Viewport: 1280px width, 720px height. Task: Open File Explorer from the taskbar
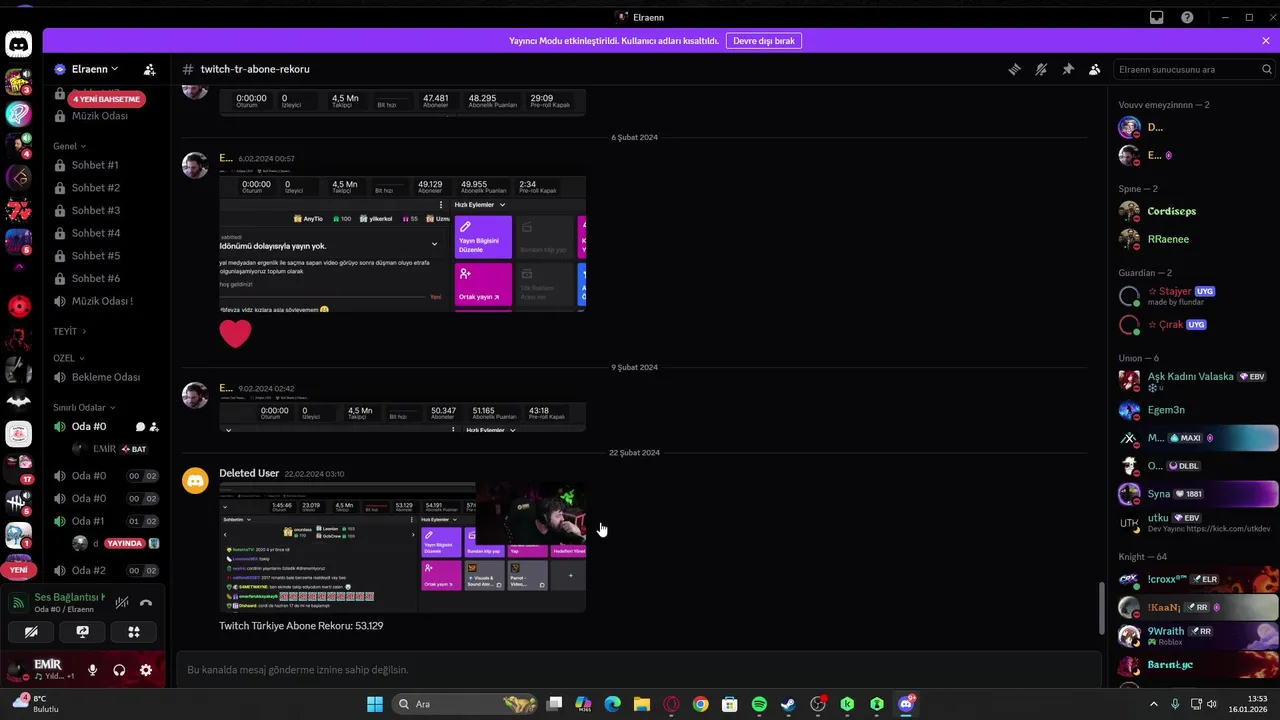[x=642, y=704]
